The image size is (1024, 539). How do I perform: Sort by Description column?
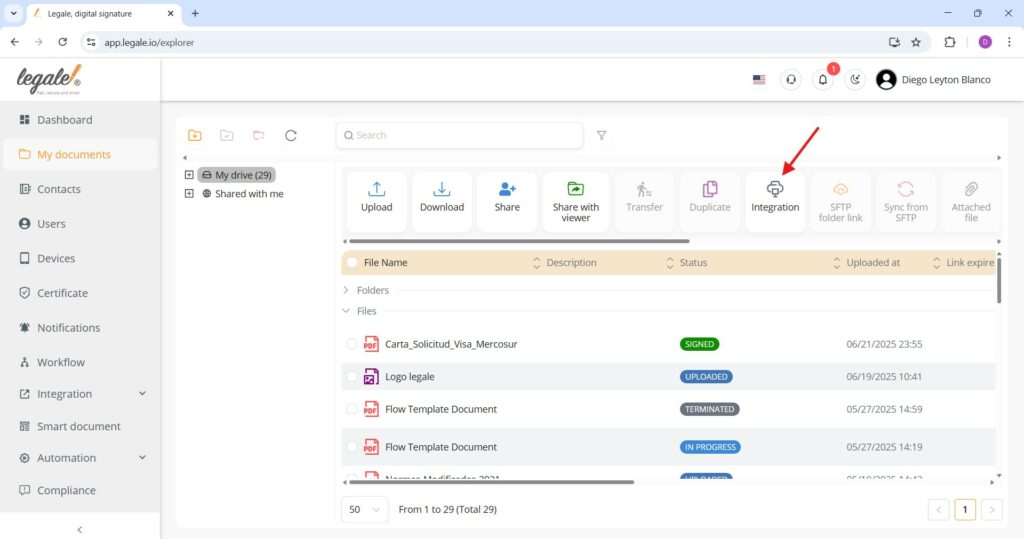pos(669,263)
